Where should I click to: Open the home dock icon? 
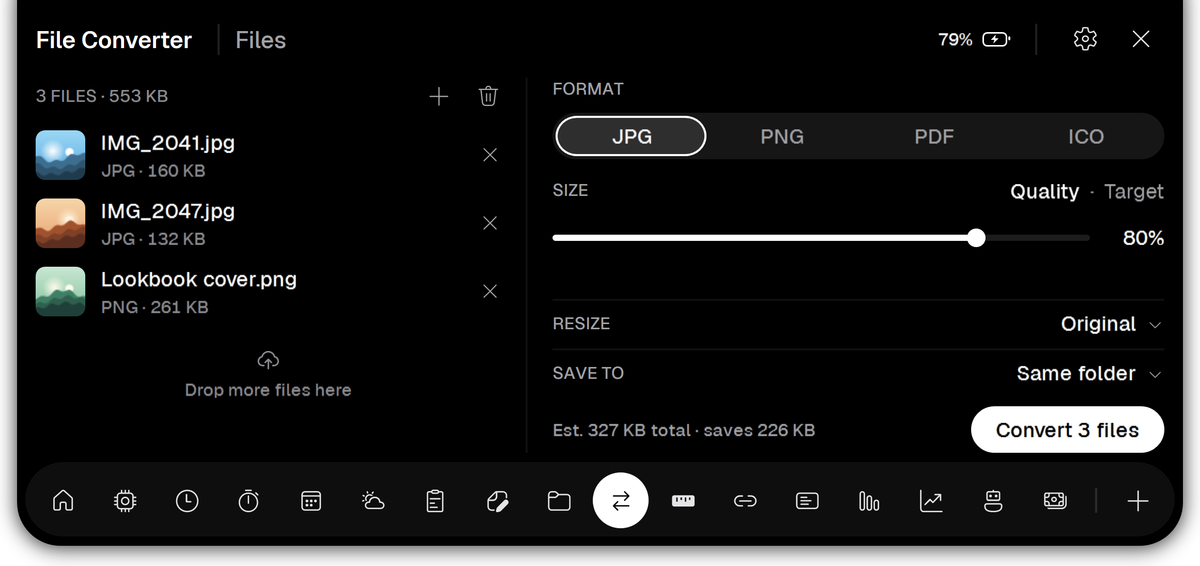[63, 501]
